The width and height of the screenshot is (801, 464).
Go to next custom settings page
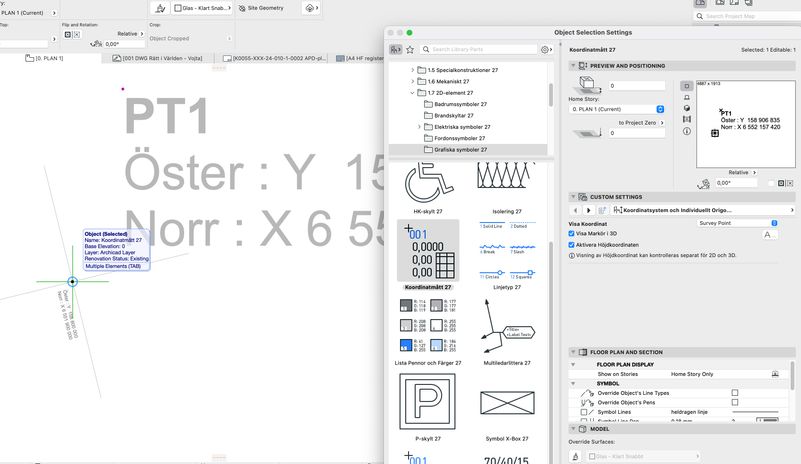tap(588, 210)
